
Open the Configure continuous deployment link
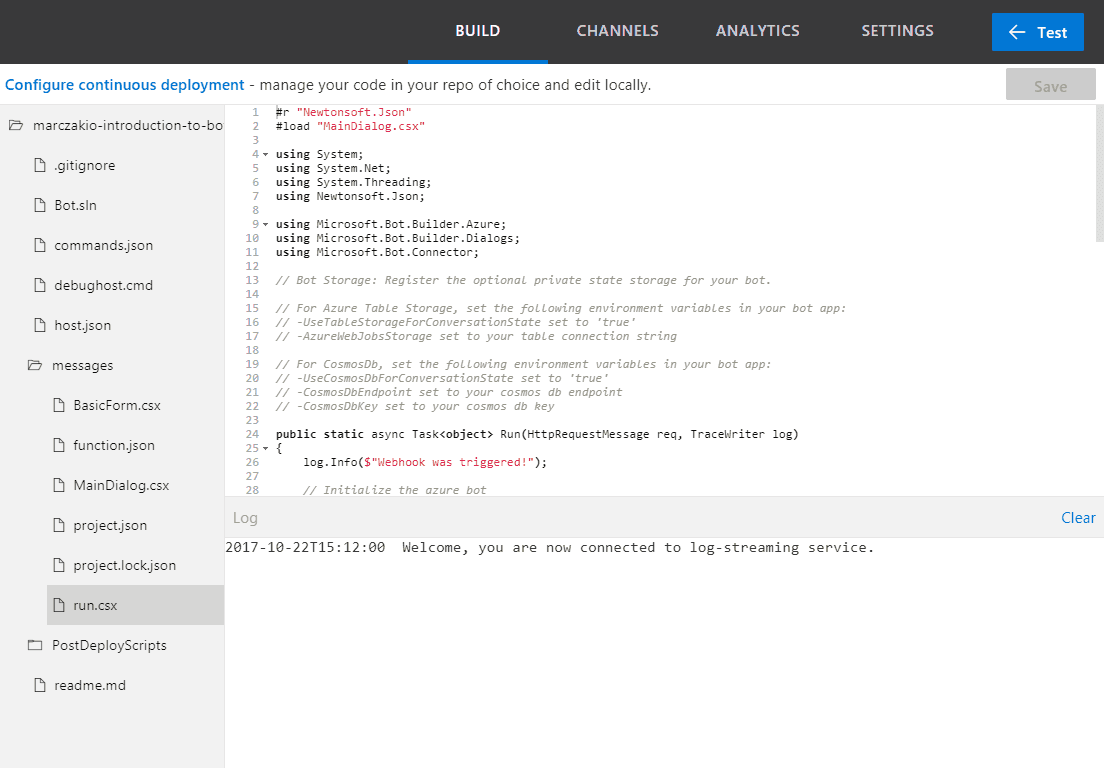click(x=124, y=85)
